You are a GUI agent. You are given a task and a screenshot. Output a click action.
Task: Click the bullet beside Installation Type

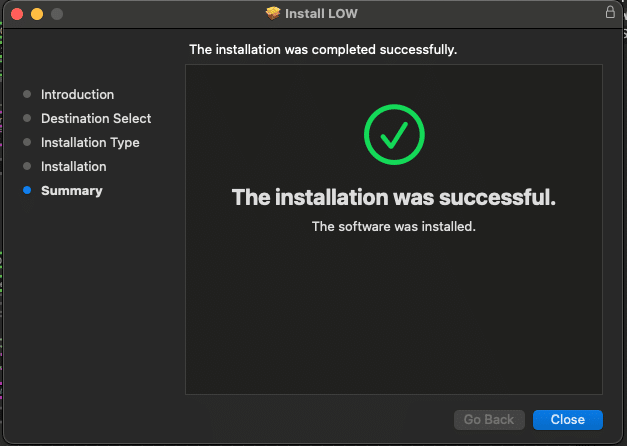pyautogui.click(x=27, y=143)
